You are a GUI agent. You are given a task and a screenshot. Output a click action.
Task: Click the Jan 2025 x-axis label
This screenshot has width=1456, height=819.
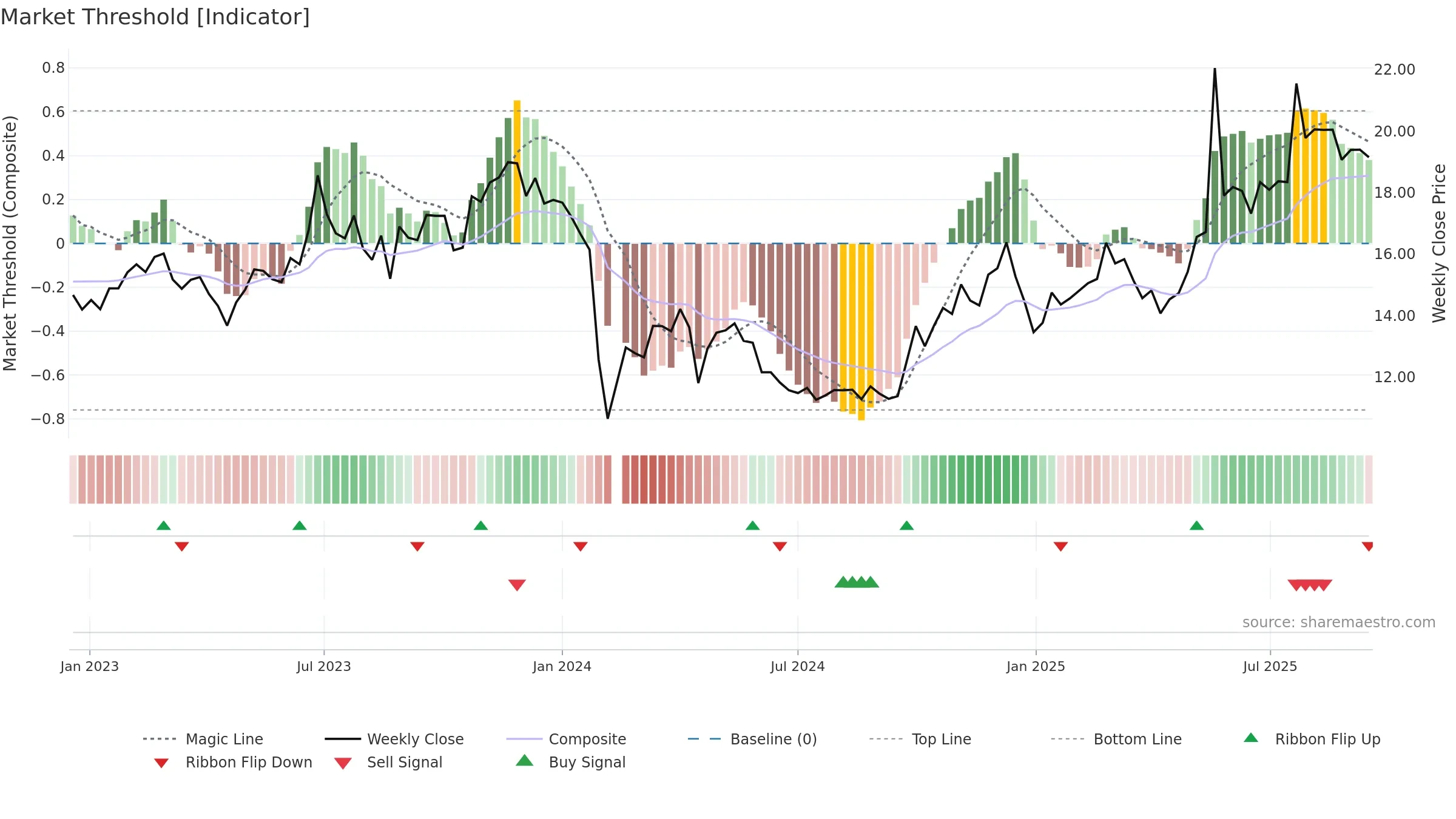pos(1036,666)
